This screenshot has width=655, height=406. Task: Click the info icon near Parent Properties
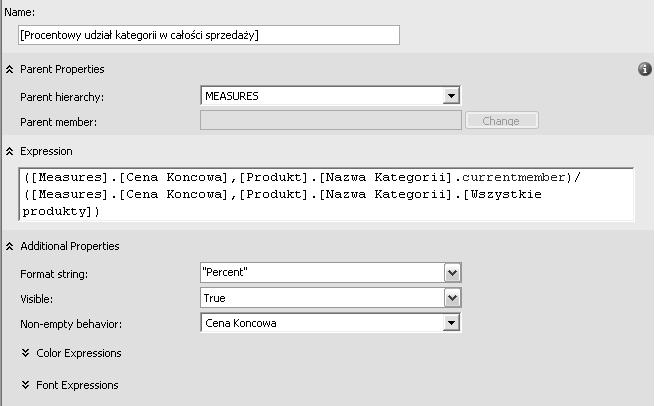click(x=645, y=69)
